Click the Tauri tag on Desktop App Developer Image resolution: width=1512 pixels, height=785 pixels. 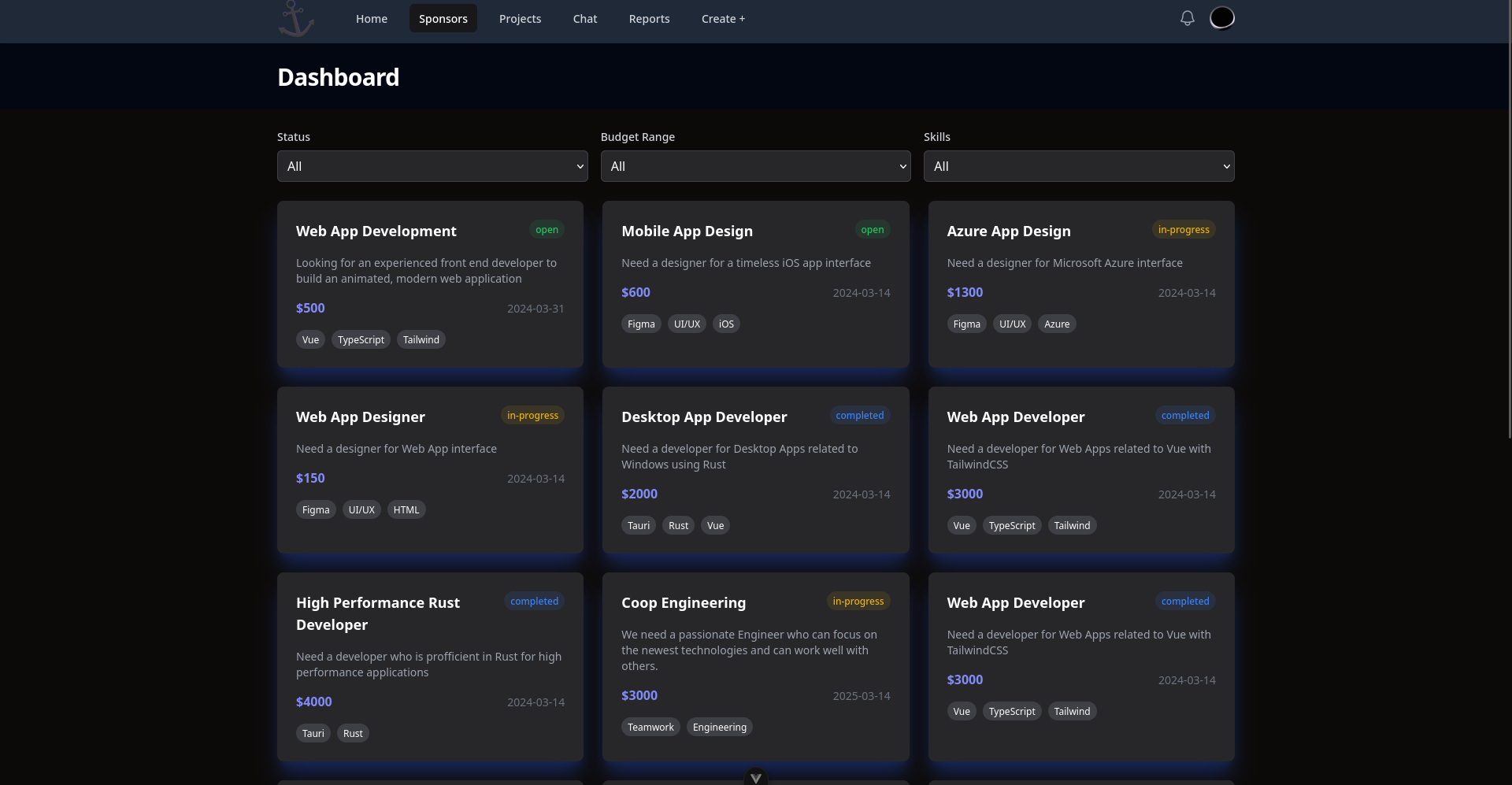click(639, 526)
